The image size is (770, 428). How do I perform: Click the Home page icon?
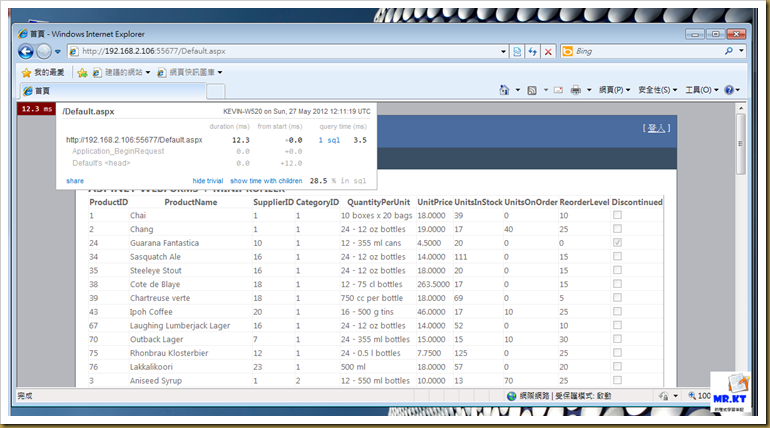[x=504, y=90]
